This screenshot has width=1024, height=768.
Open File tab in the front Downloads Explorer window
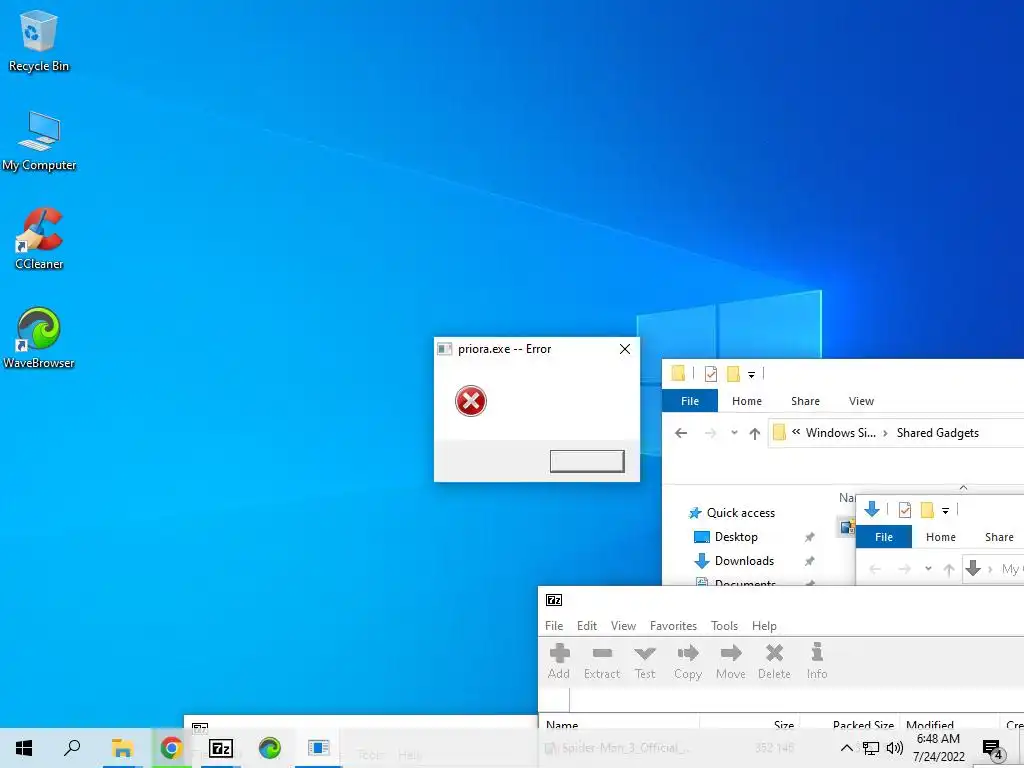(884, 537)
